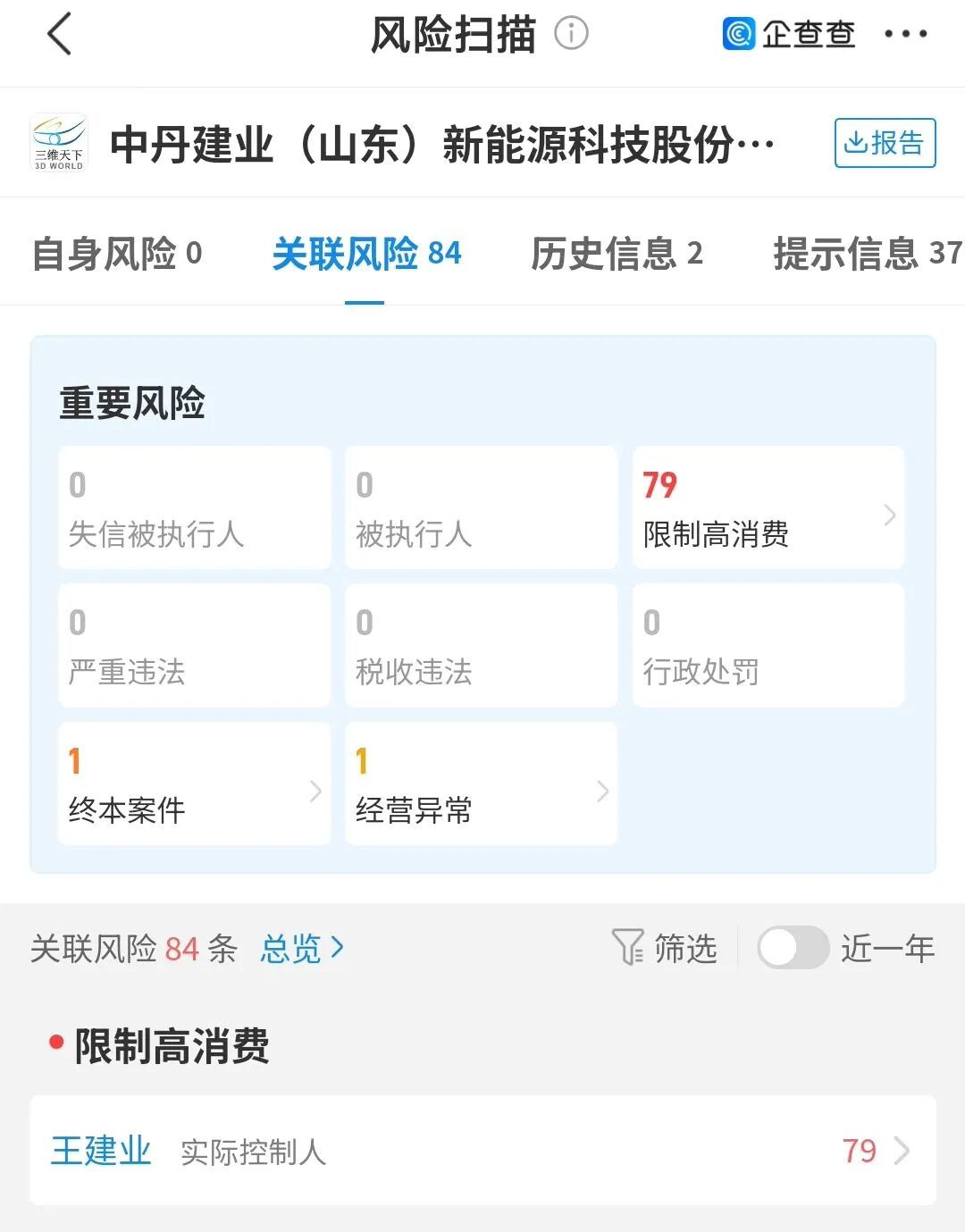Tap the 筛选 filter funnel icon
Screen dimensions: 965x1232
pos(627,947)
